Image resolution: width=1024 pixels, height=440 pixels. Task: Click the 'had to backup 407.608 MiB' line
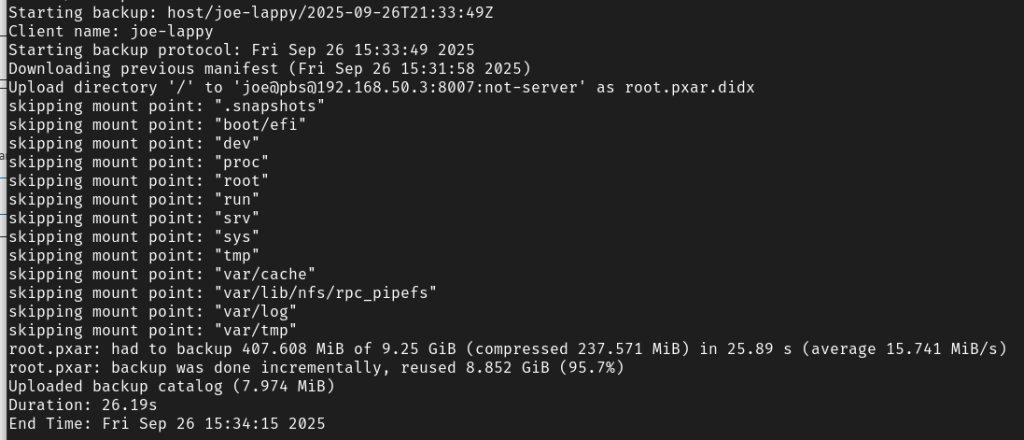tap(506, 348)
